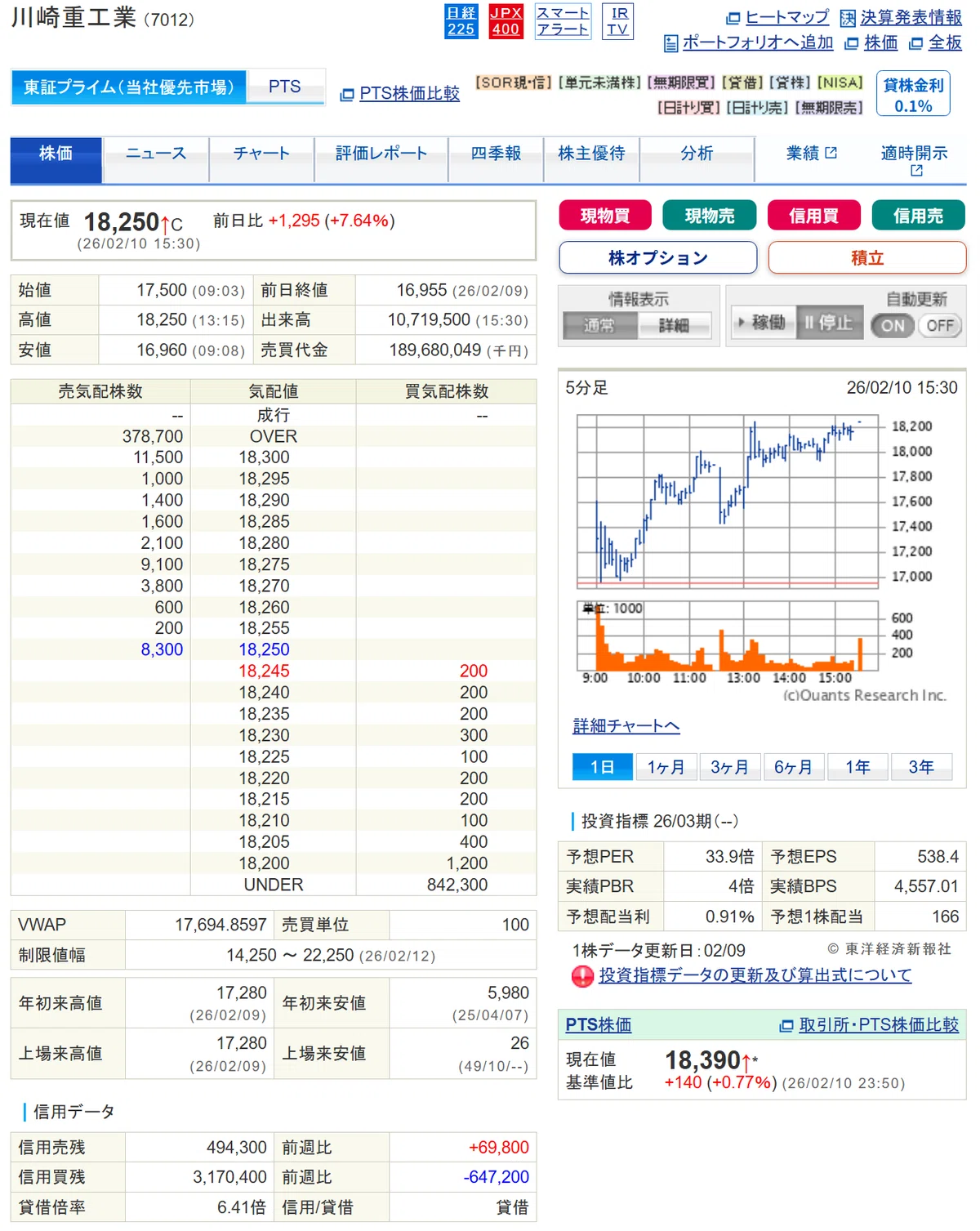Click the 株オプション button
Viewport: 980px width, 1231px height.
click(658, 258)
